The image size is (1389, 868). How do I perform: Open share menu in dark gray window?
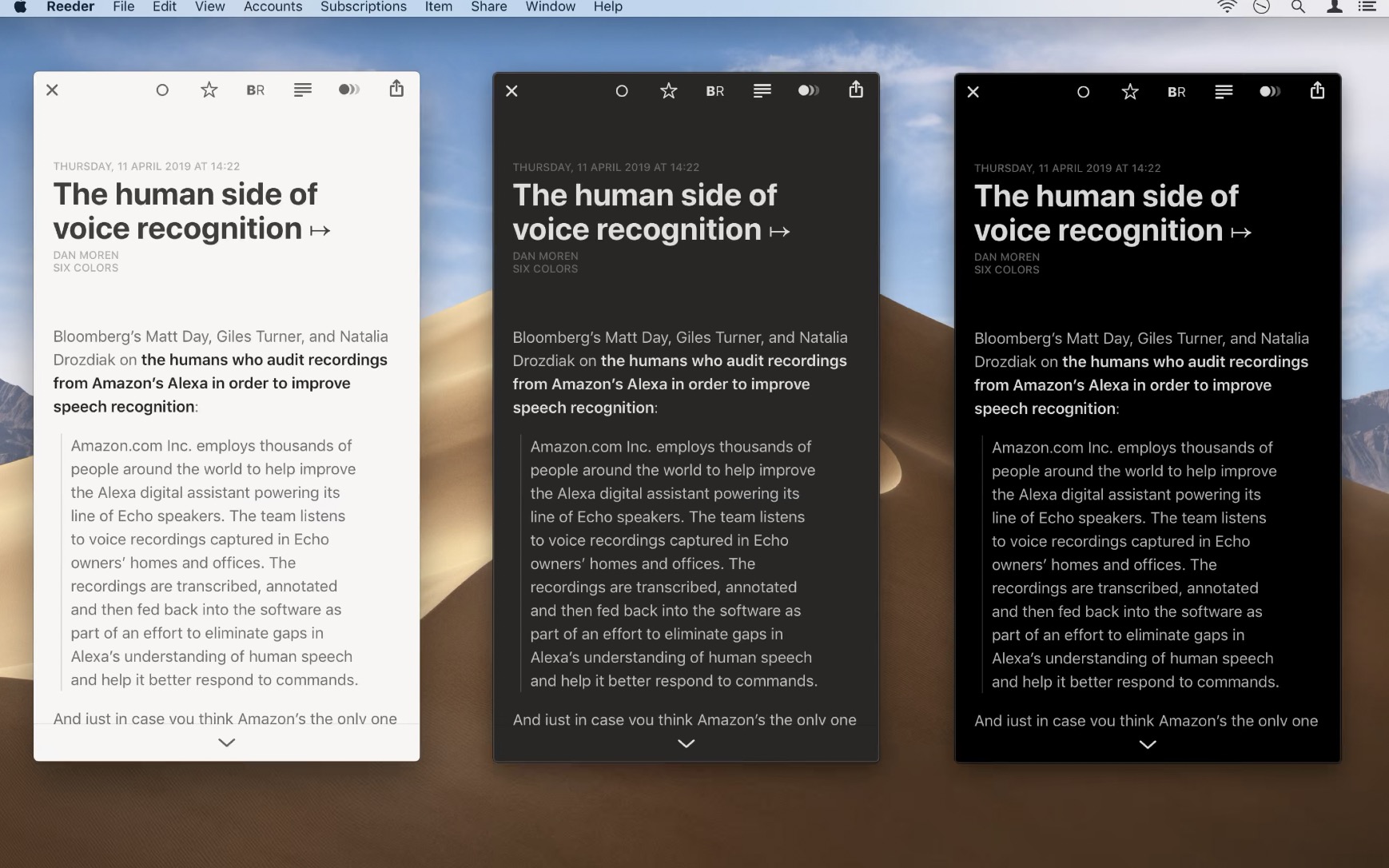click(856, 90)
